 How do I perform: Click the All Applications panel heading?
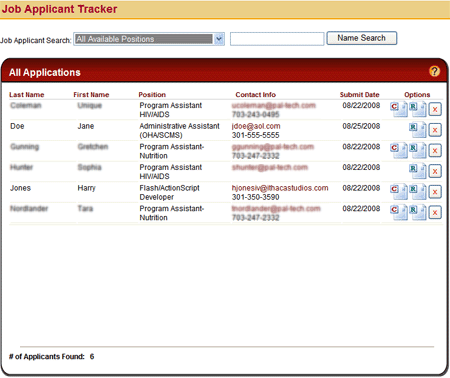click(x=45, y=72)
